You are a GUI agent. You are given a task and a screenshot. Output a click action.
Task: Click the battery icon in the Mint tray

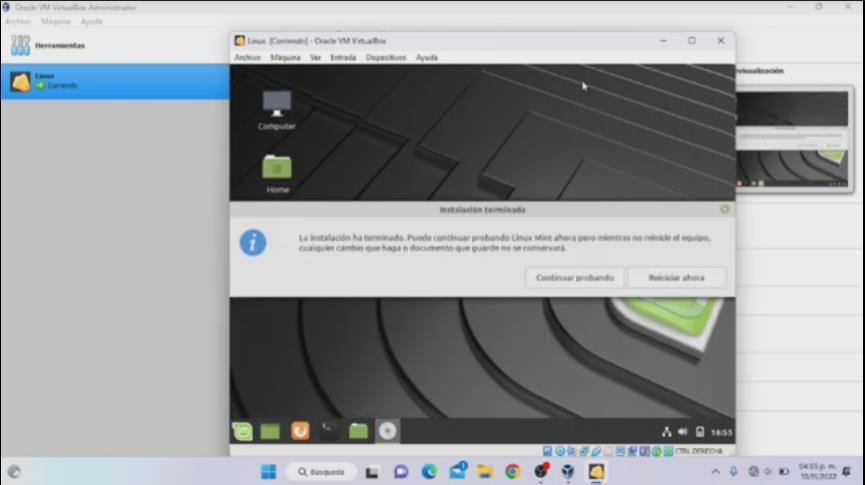(x=700, y=432)
